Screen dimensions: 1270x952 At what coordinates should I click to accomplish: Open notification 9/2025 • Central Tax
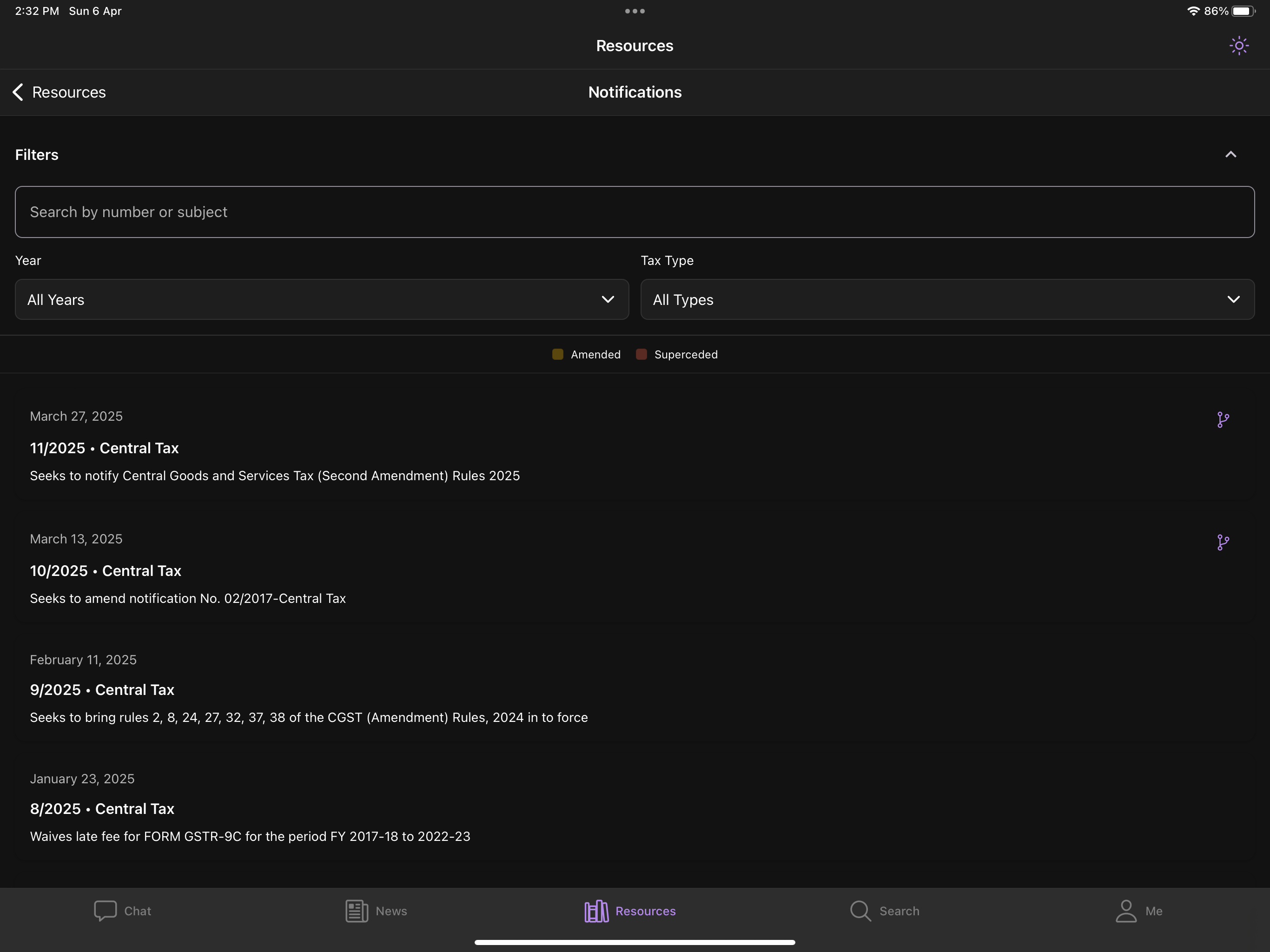635,689
